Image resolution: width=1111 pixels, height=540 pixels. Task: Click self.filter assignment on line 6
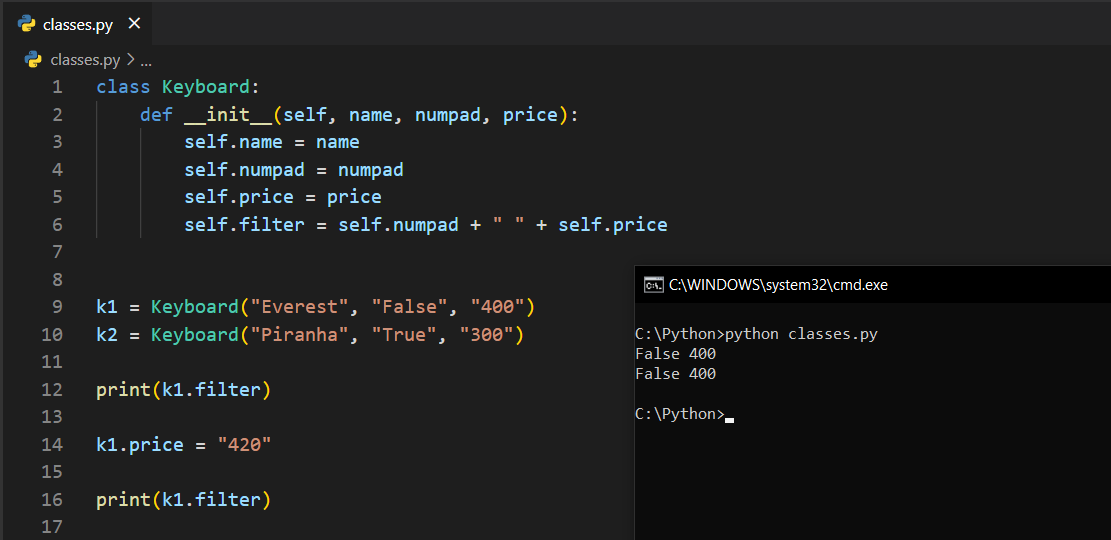pos(244,224)
